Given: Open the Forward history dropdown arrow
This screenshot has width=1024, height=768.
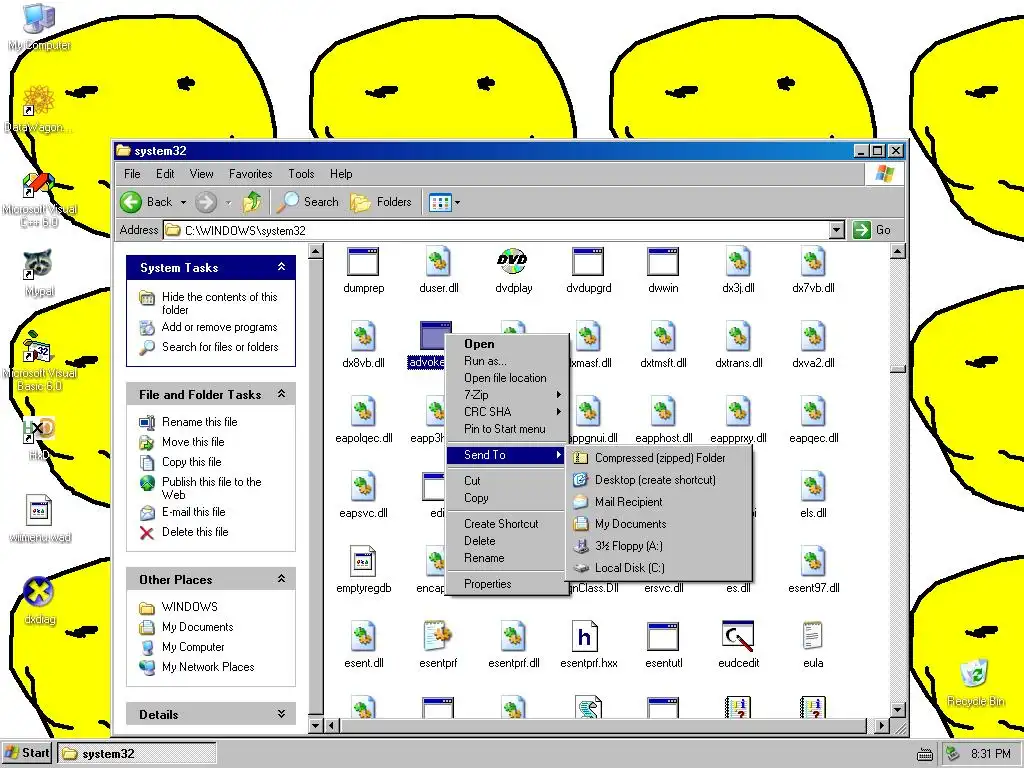Looking at the screenshot, I should click(x=229, y=202).
